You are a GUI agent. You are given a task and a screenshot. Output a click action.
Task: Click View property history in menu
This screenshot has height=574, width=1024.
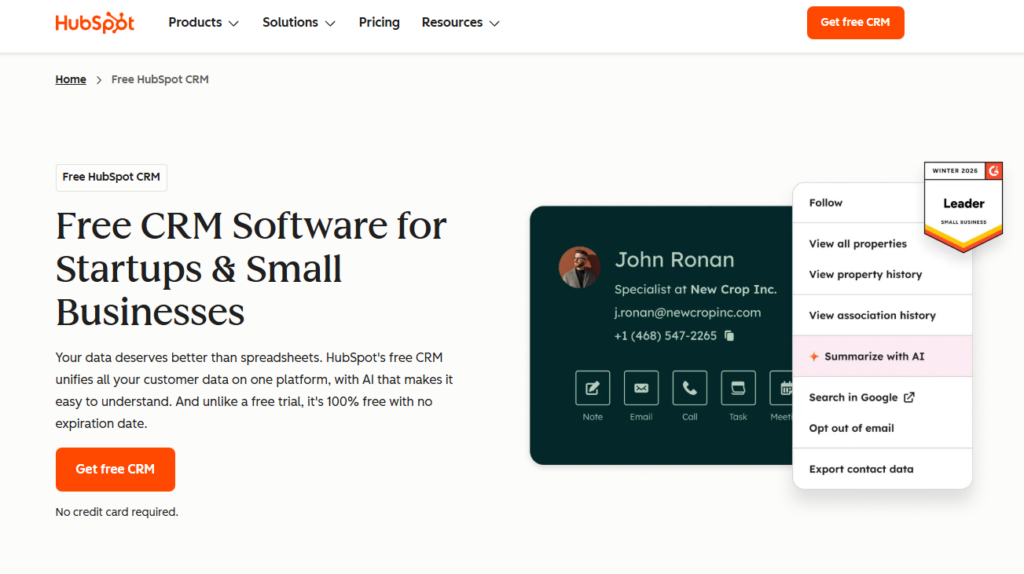pyautogui.click(x=865, y=274)
